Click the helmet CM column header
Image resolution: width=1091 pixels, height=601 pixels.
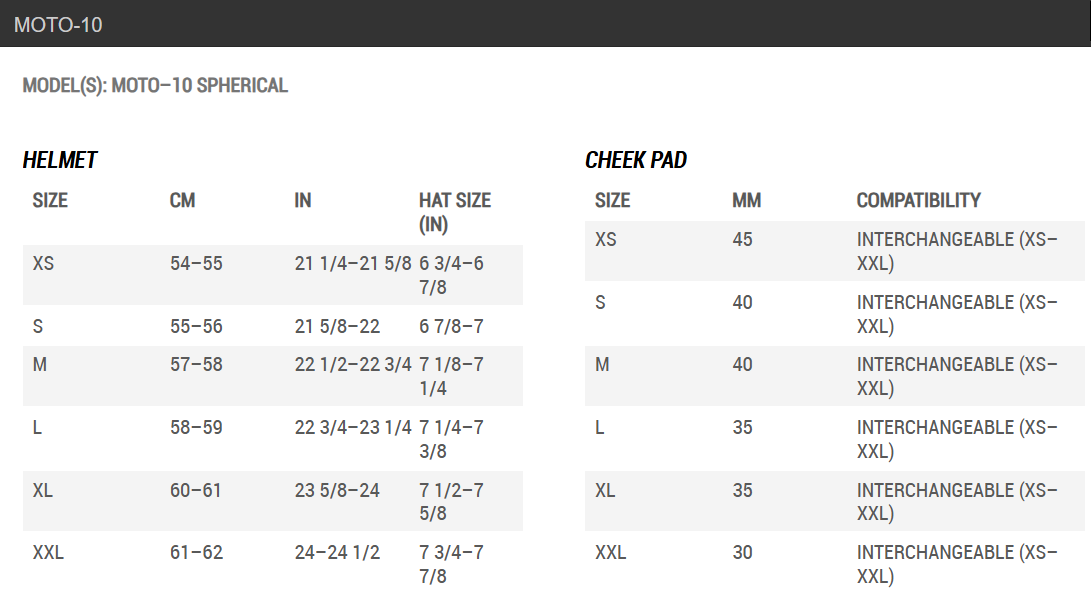(x=182, y=201)
